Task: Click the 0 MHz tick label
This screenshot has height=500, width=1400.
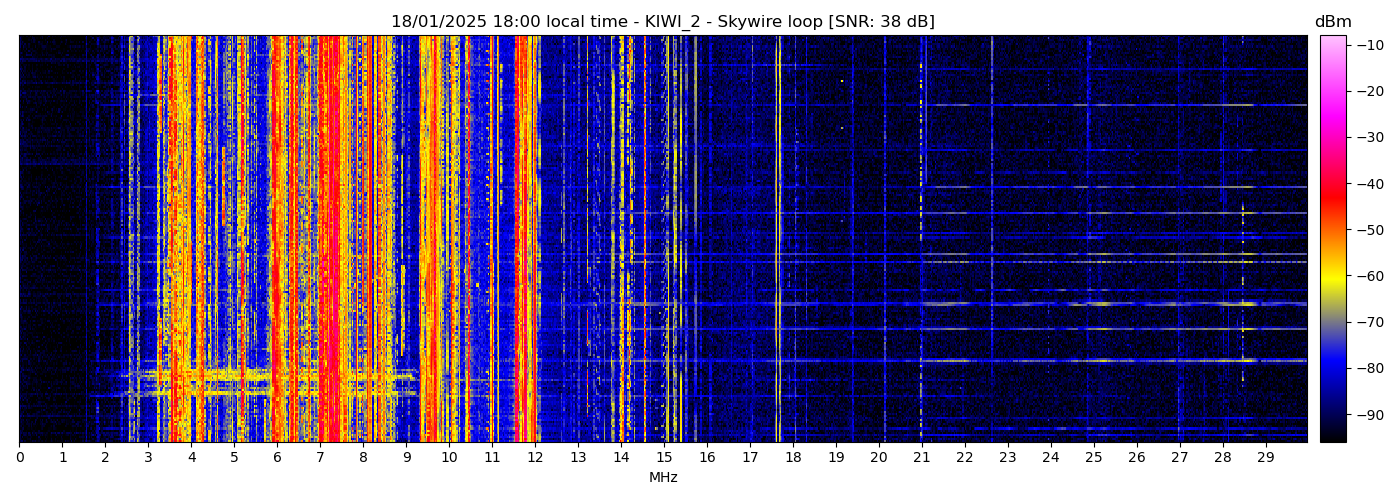Action: coord(20,457)
